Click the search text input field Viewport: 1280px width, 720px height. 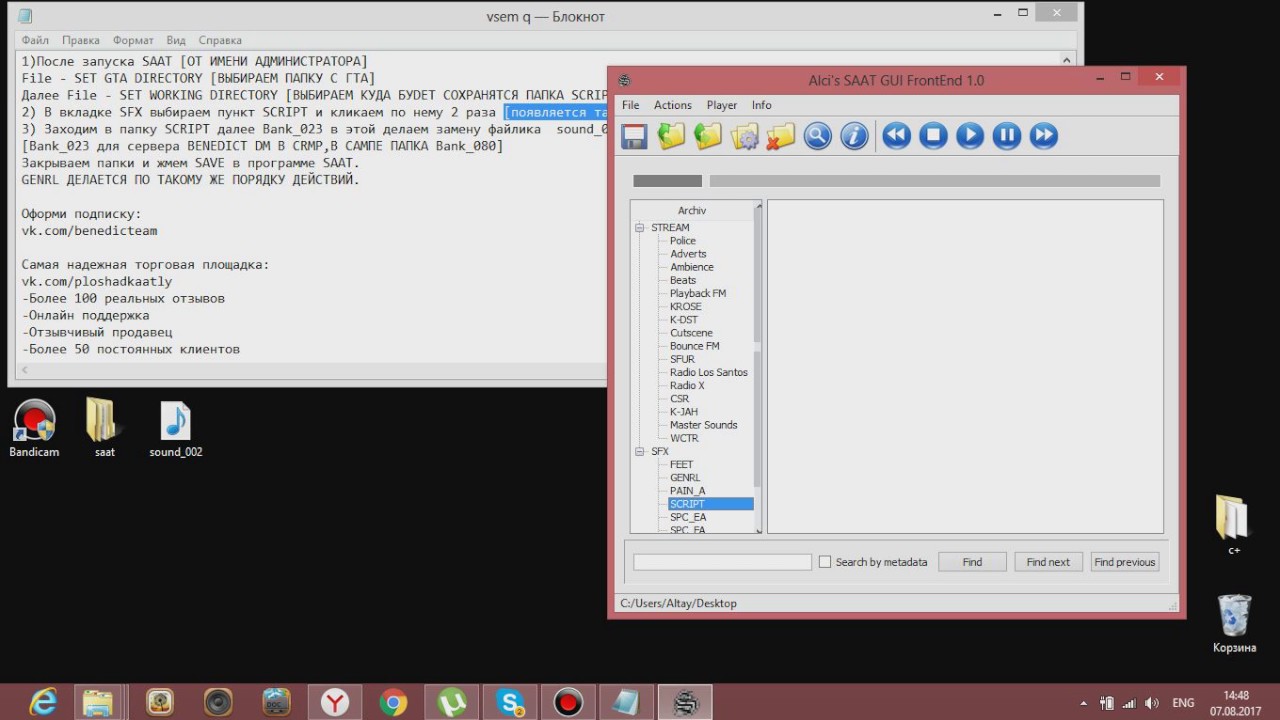coord(722,562)
